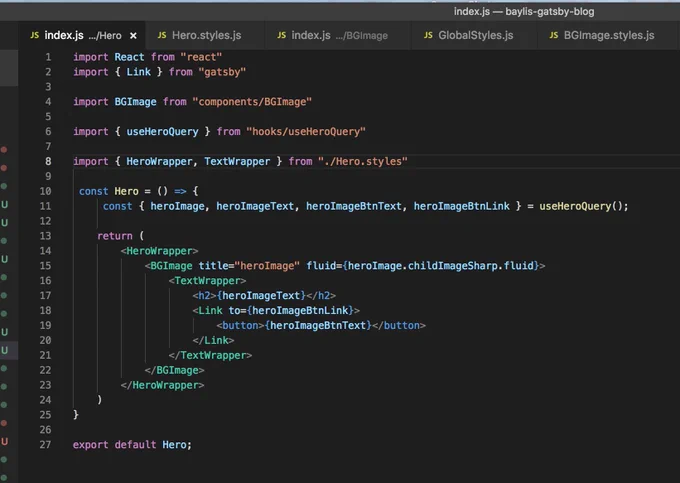Click the "./Hero.styles" import path
The height and width of the screenshot is (483, 680).
[x=363, y=161]
